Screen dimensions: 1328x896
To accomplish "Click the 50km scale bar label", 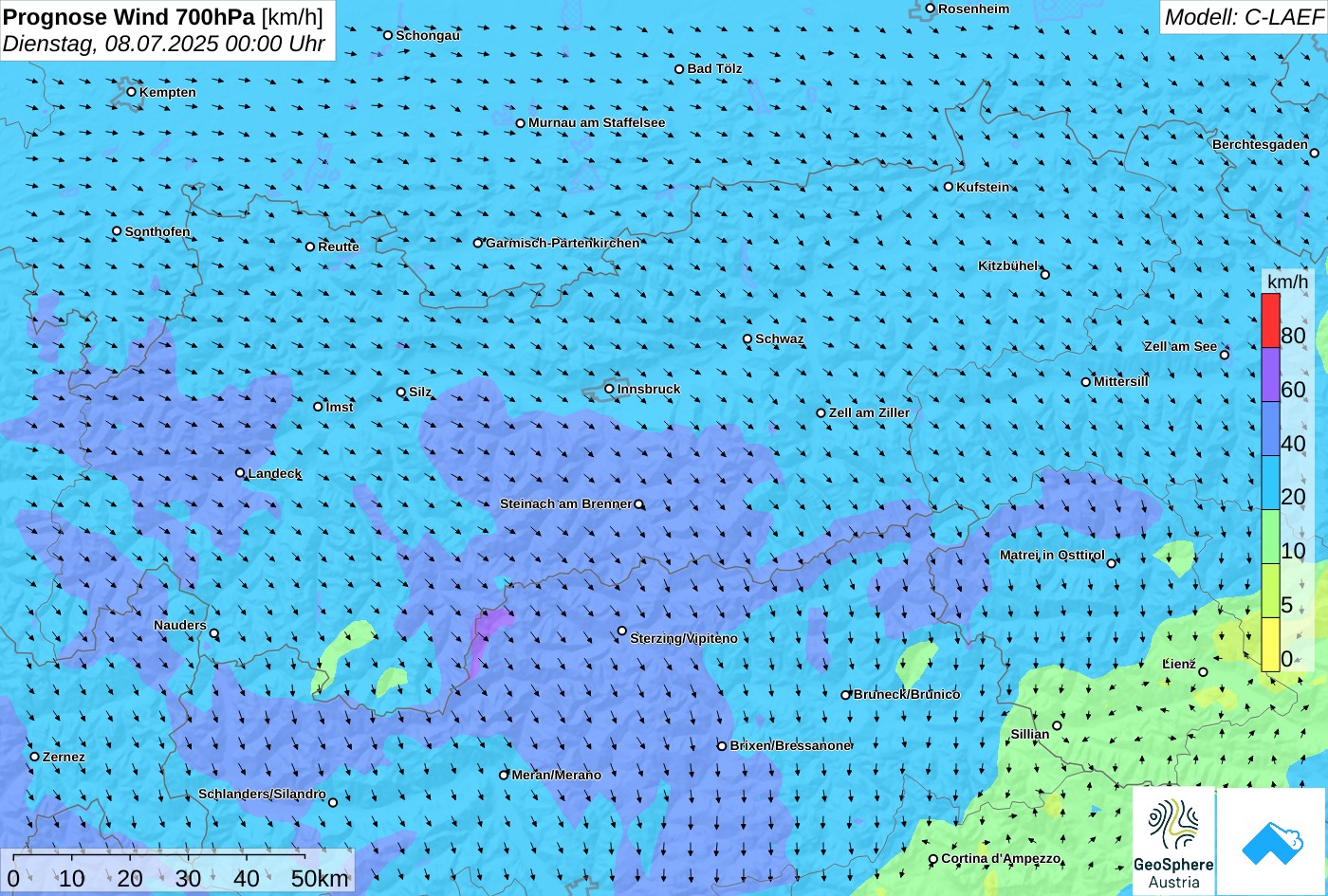I will coord(320,879).
